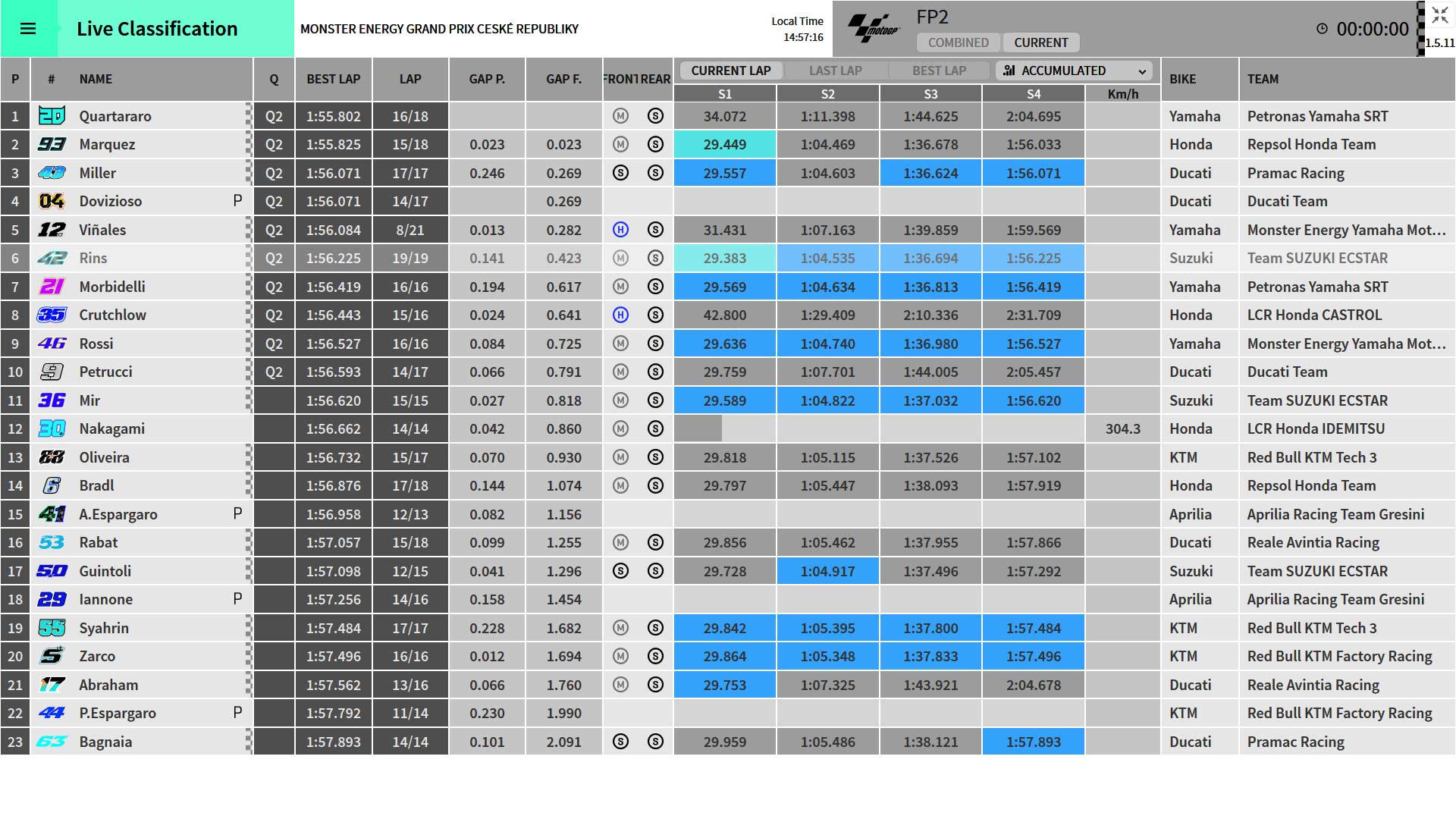Collapse fullscreen with the shrink arrows icon
1456x819 pixels.
1440,15
